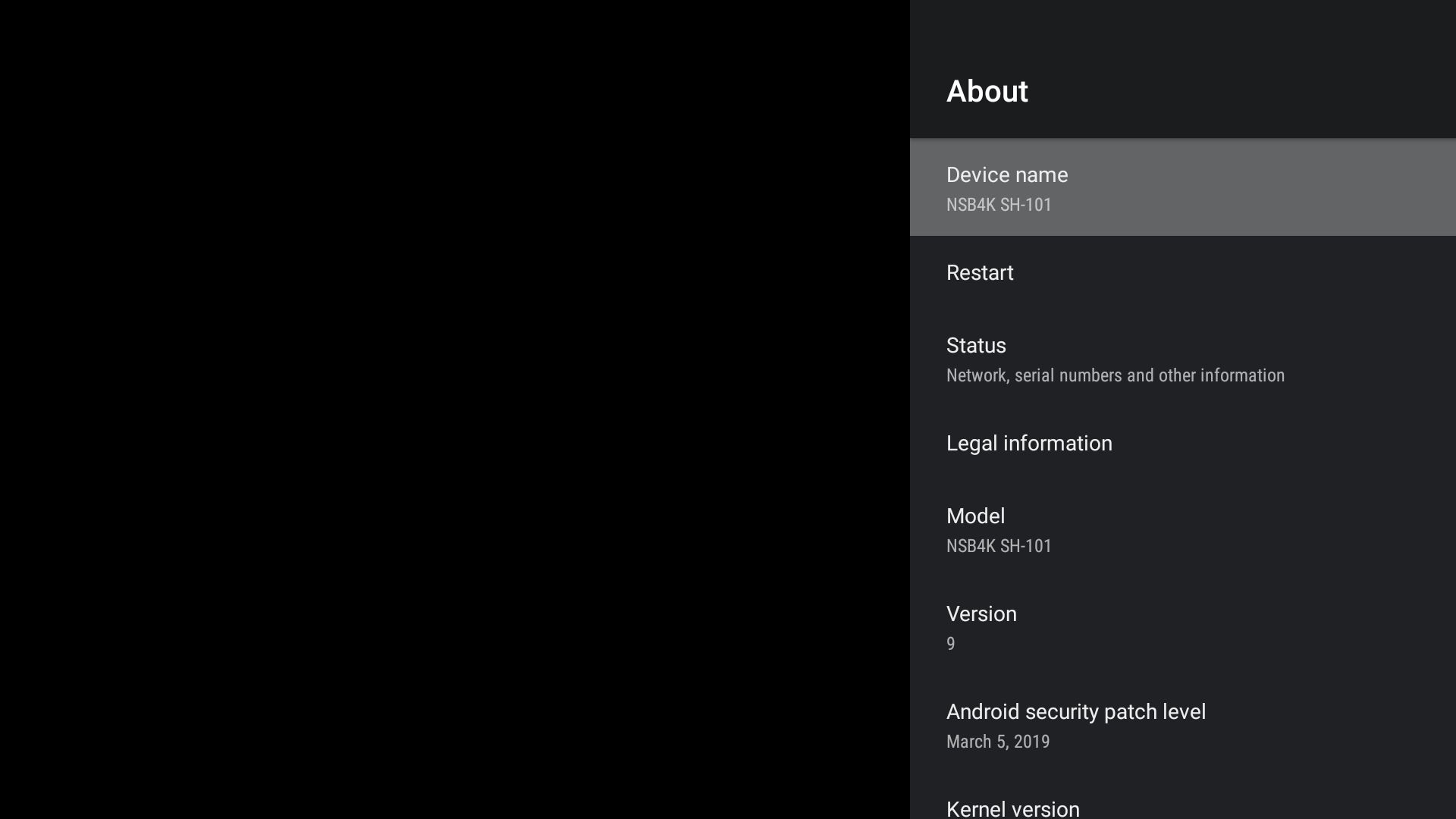Open Legal information
Viewport: 1456px width, 819px height.
pyautogui.click(x=1029, y=444)
